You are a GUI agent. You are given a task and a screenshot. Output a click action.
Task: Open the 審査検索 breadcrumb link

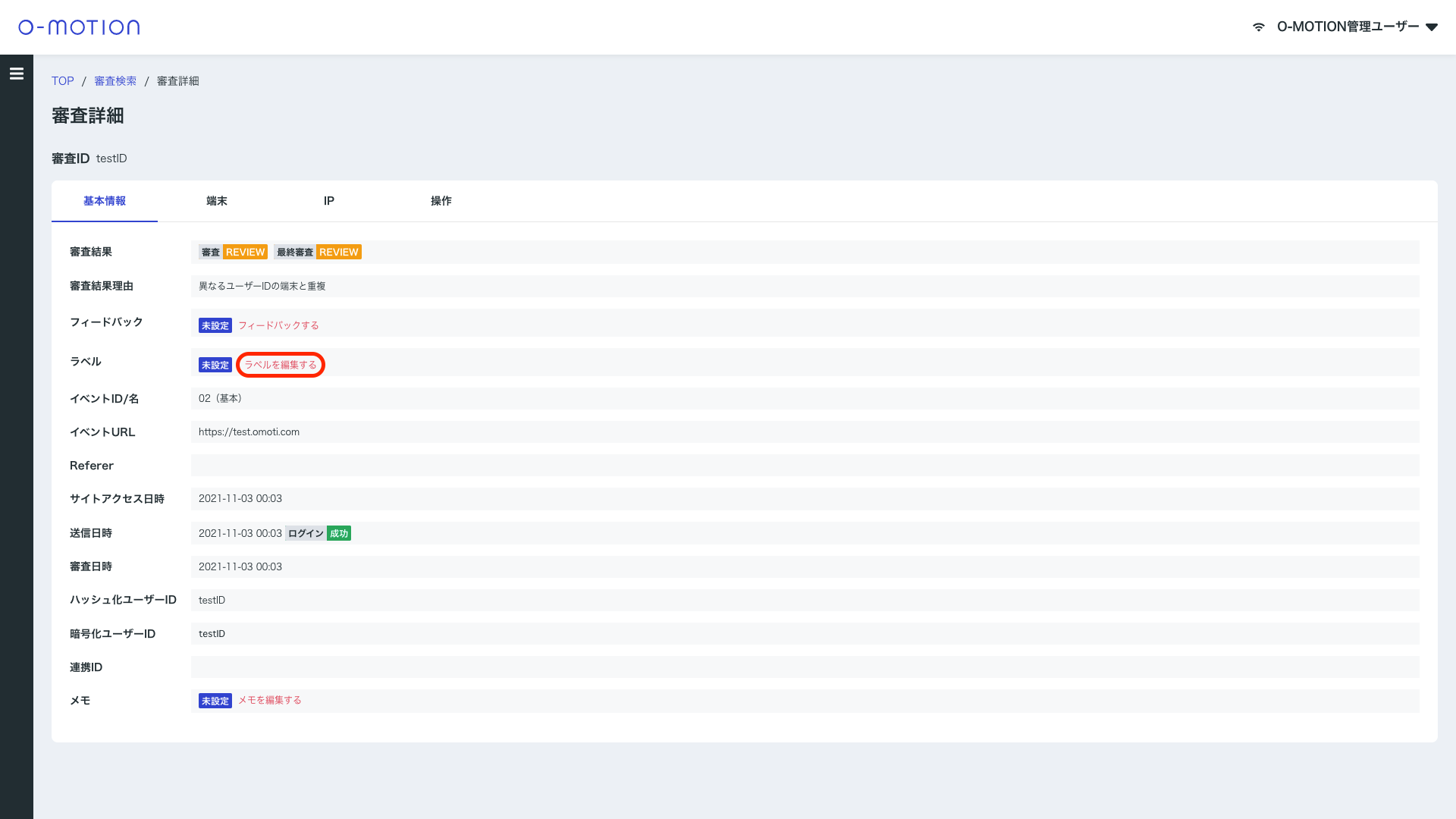point(115,81)
